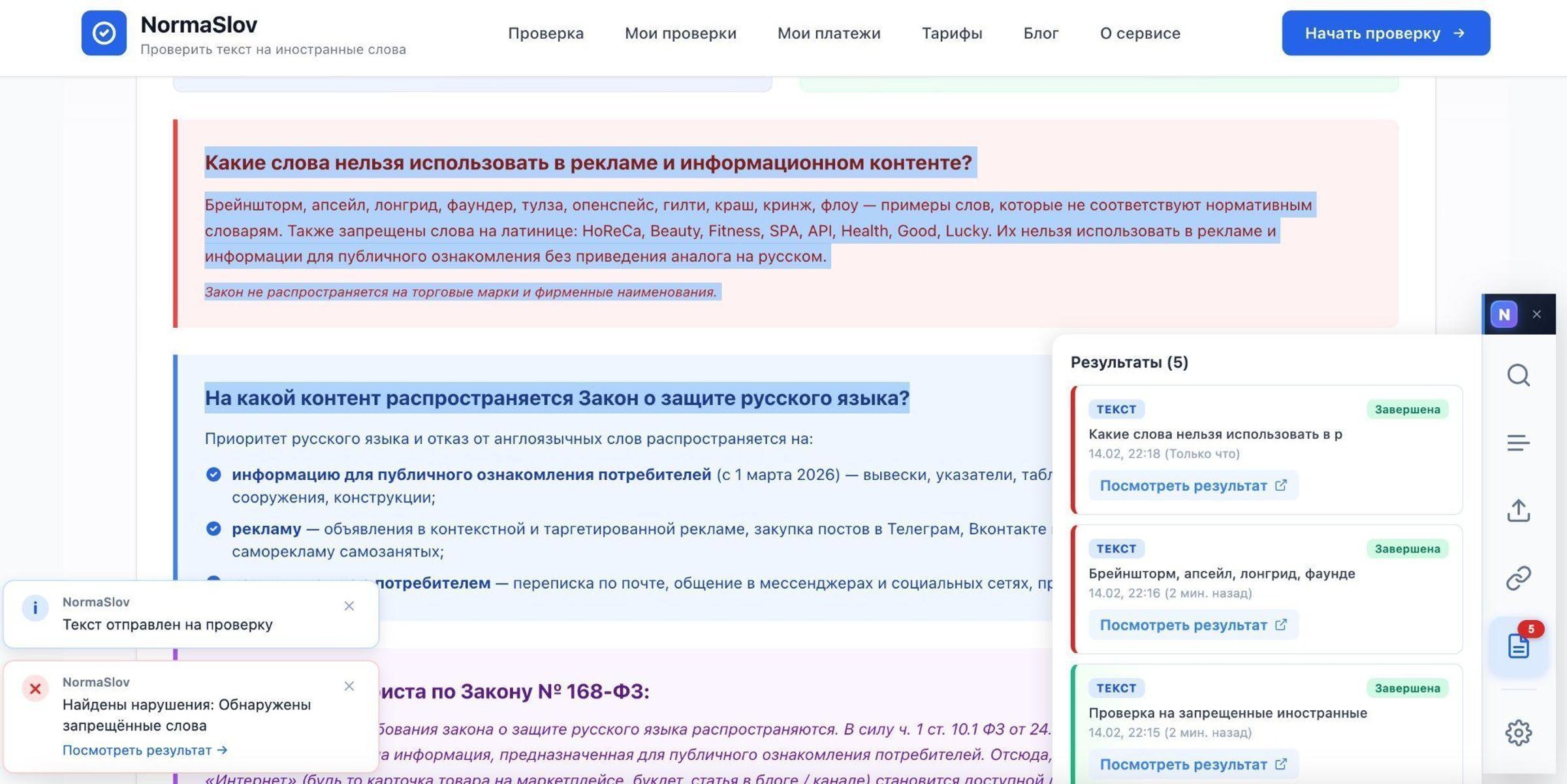Image resolution: width=1567 pixels, height=784 pixels.
Task: Open the Проверка menu item
Action: (x=546, y=33)
